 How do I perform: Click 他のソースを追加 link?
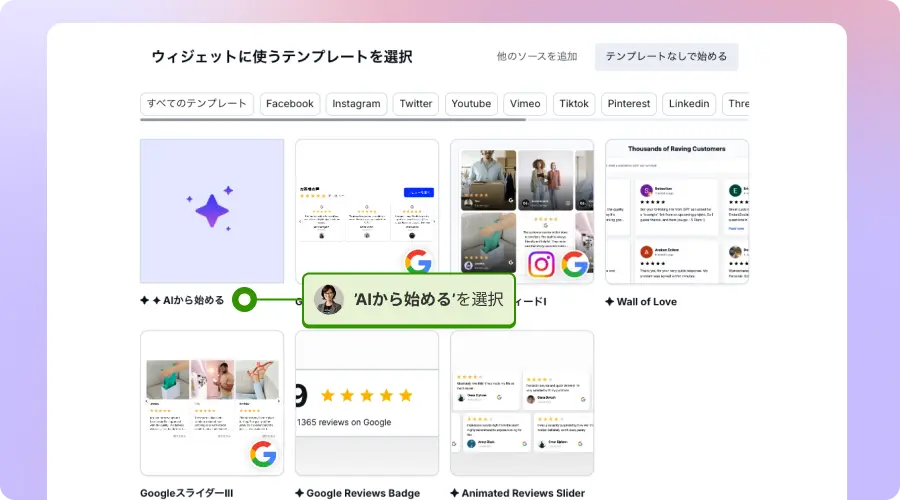pyautogui.click(x=537, y=57)
